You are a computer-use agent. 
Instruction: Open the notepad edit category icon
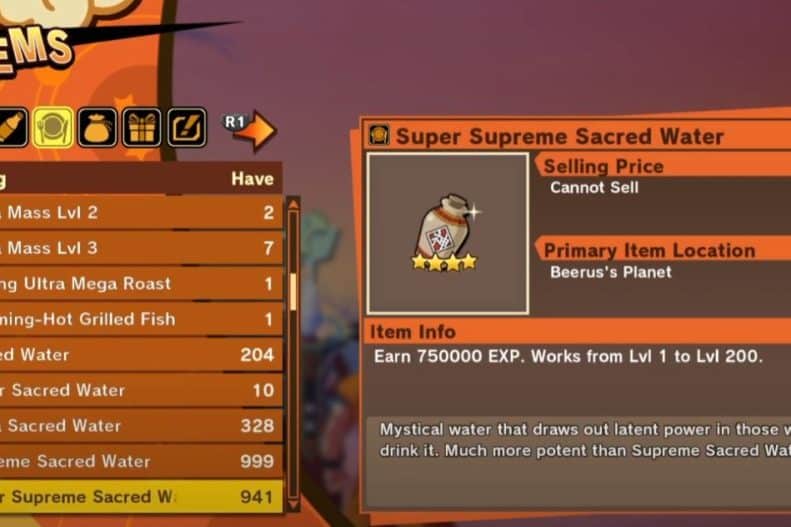(x=187, y=128)
